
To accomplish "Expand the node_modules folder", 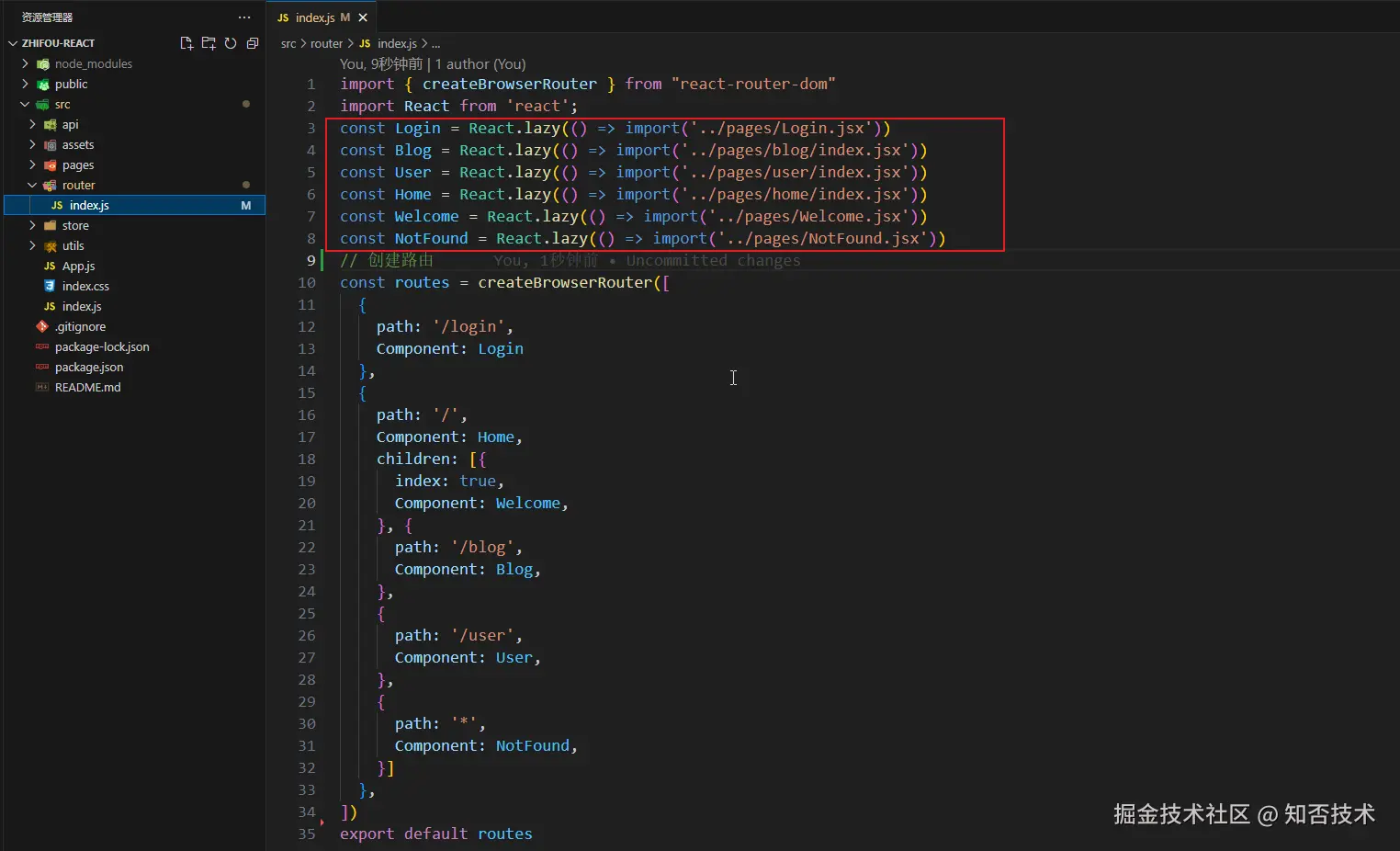I will (x=26, y=63).
